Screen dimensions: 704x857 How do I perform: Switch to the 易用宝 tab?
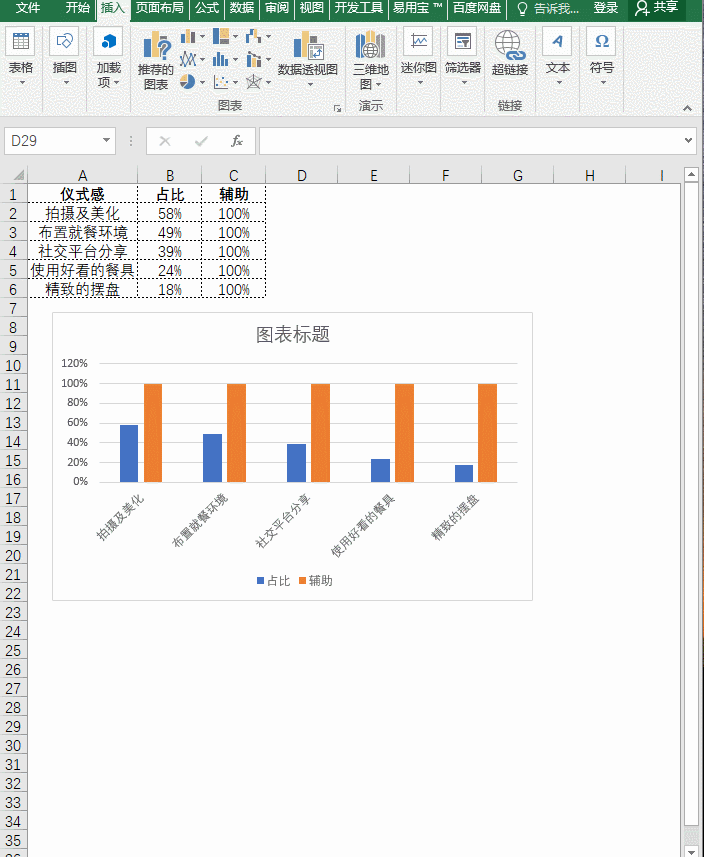coord(418,8)
